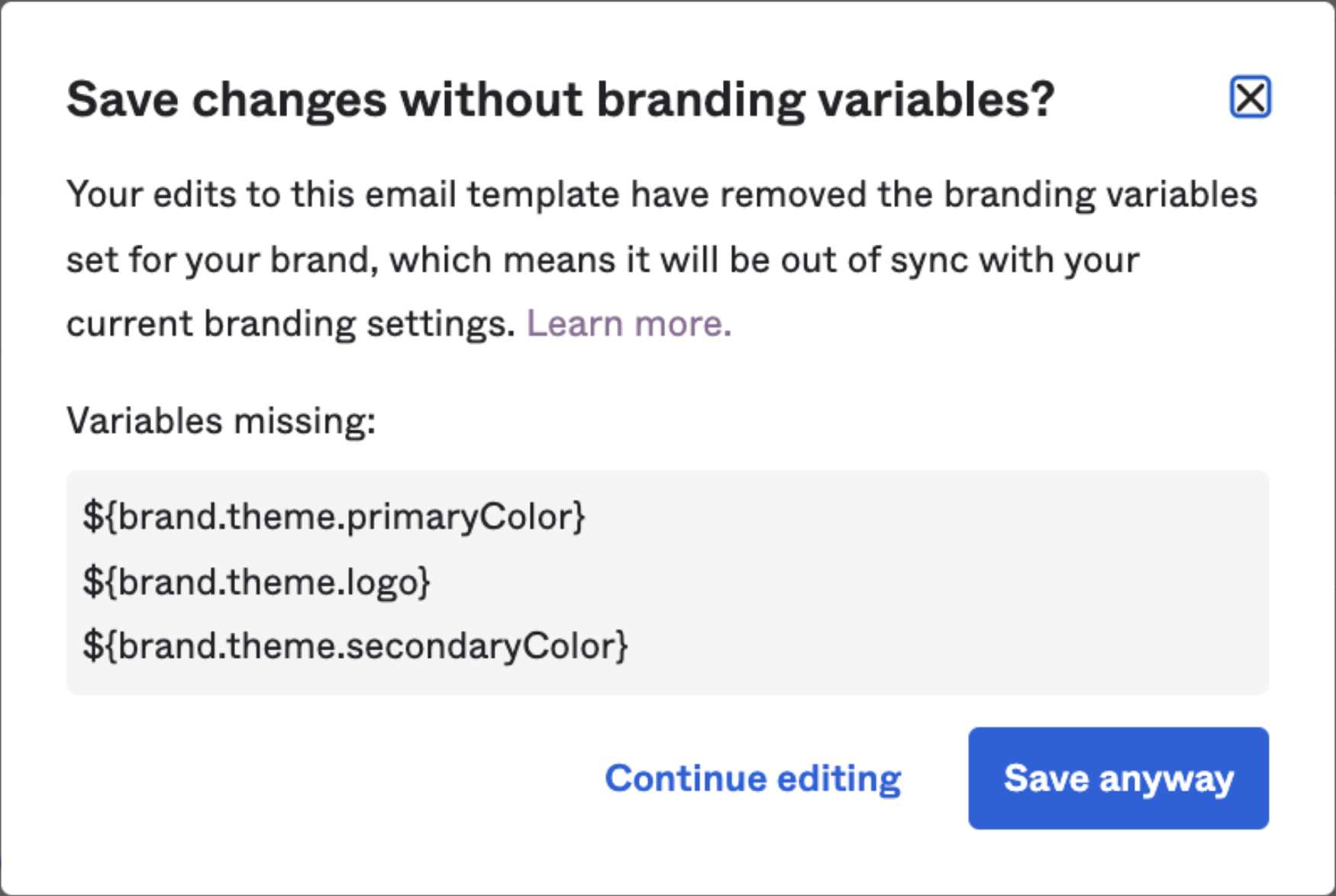The image size is (1336, 896).
Task: Click the line starting "set for your brand"
Action: (x=602, y=259)
